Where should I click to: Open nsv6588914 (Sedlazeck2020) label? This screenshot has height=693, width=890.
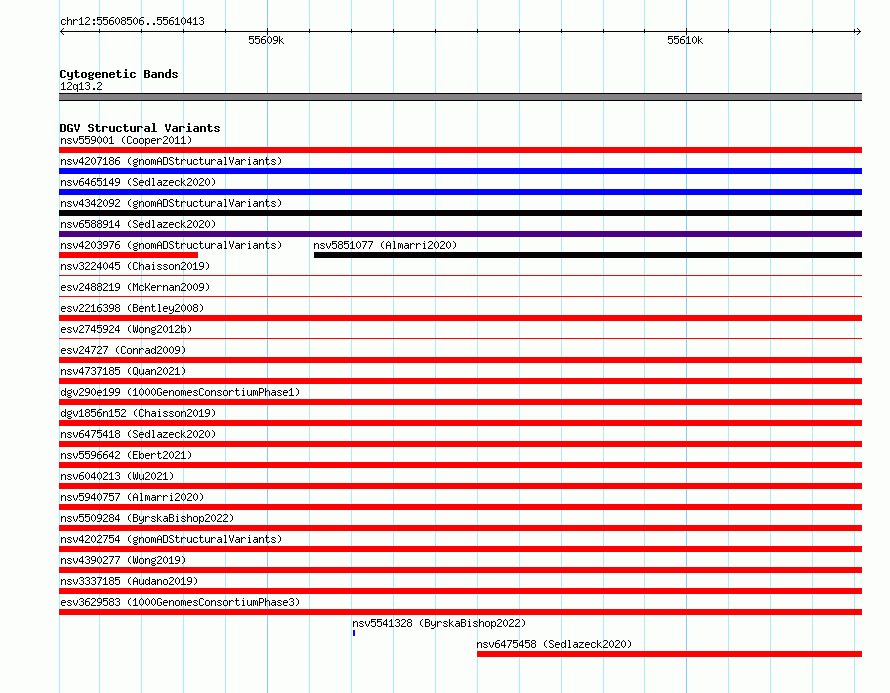(138, 224)
